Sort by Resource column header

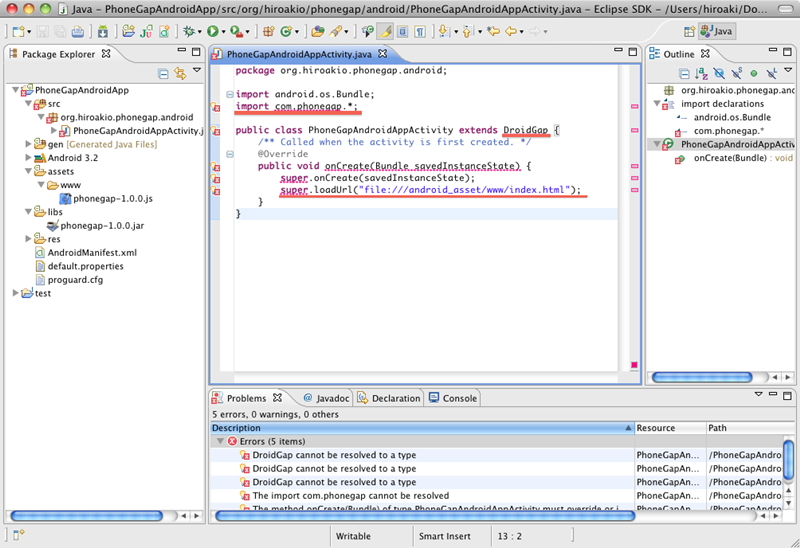pyautogui.click(x=670, y=428)
